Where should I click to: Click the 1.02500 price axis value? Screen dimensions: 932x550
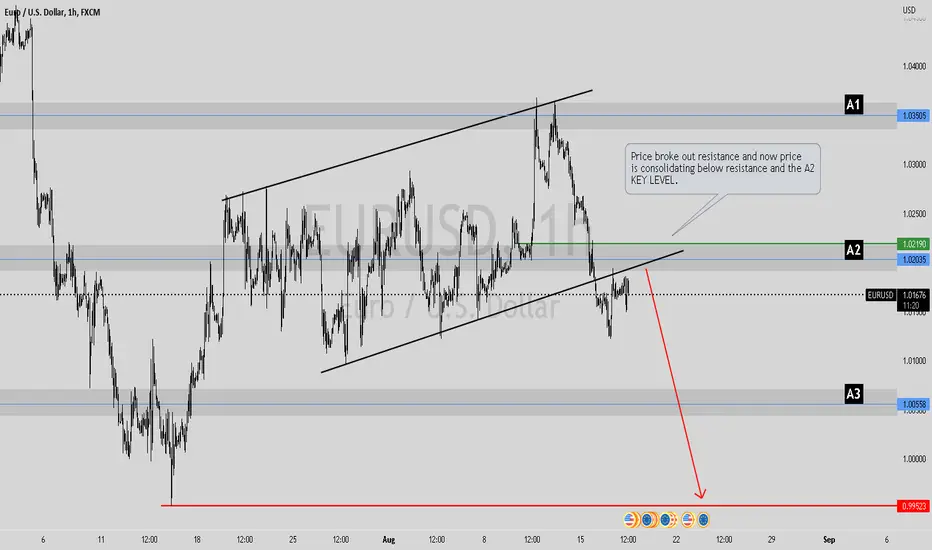(914, 213)
